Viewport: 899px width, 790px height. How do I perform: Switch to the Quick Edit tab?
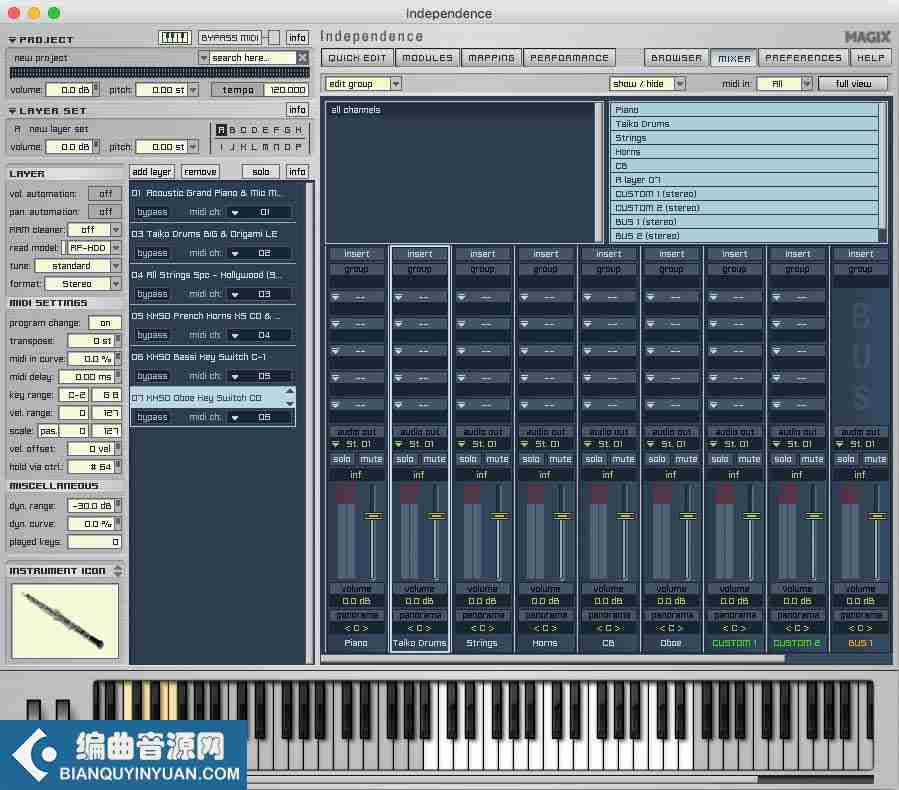(x=357, y=58)
